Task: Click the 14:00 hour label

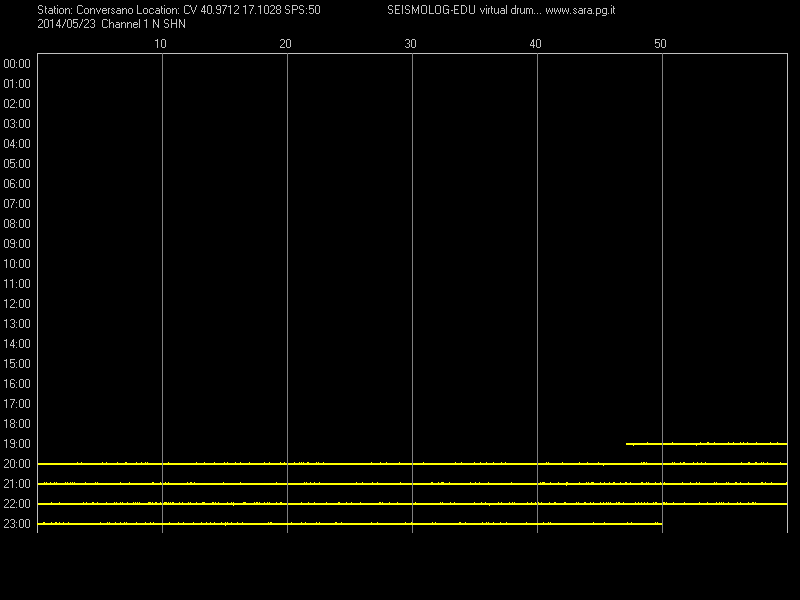Action: coord(17,344)
